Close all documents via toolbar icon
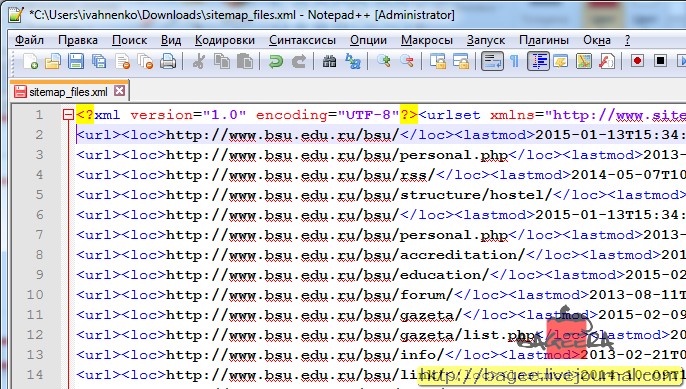 (x=145, y=61)
